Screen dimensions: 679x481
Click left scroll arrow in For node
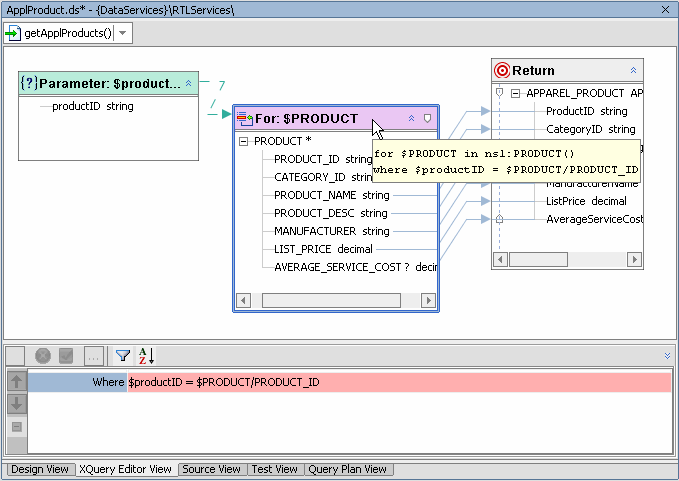(243, 300)
